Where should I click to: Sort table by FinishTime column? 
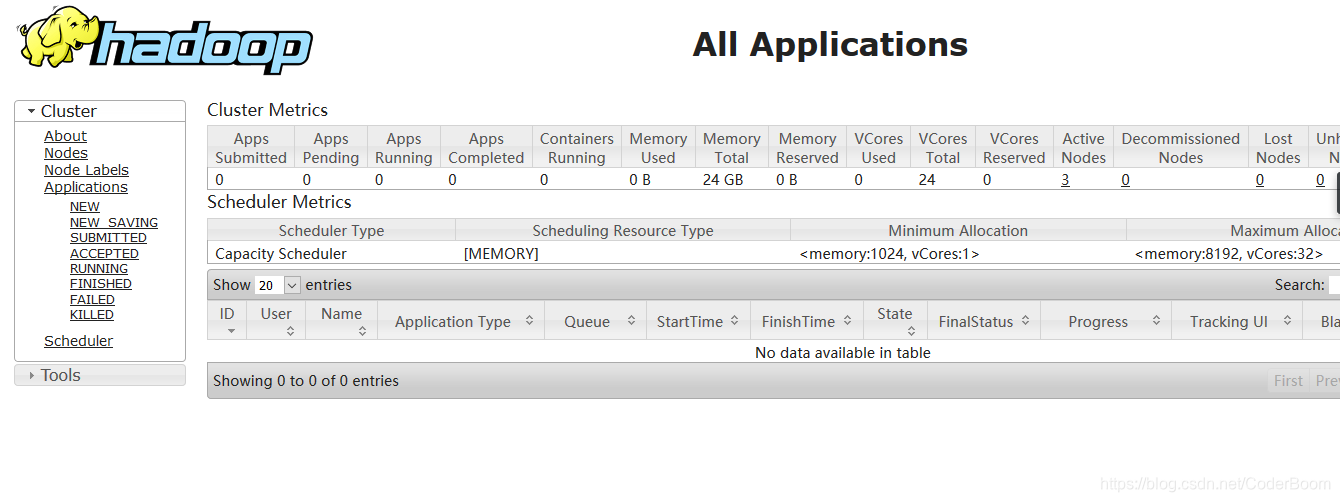pyautogui.click(x=807, y=321)
